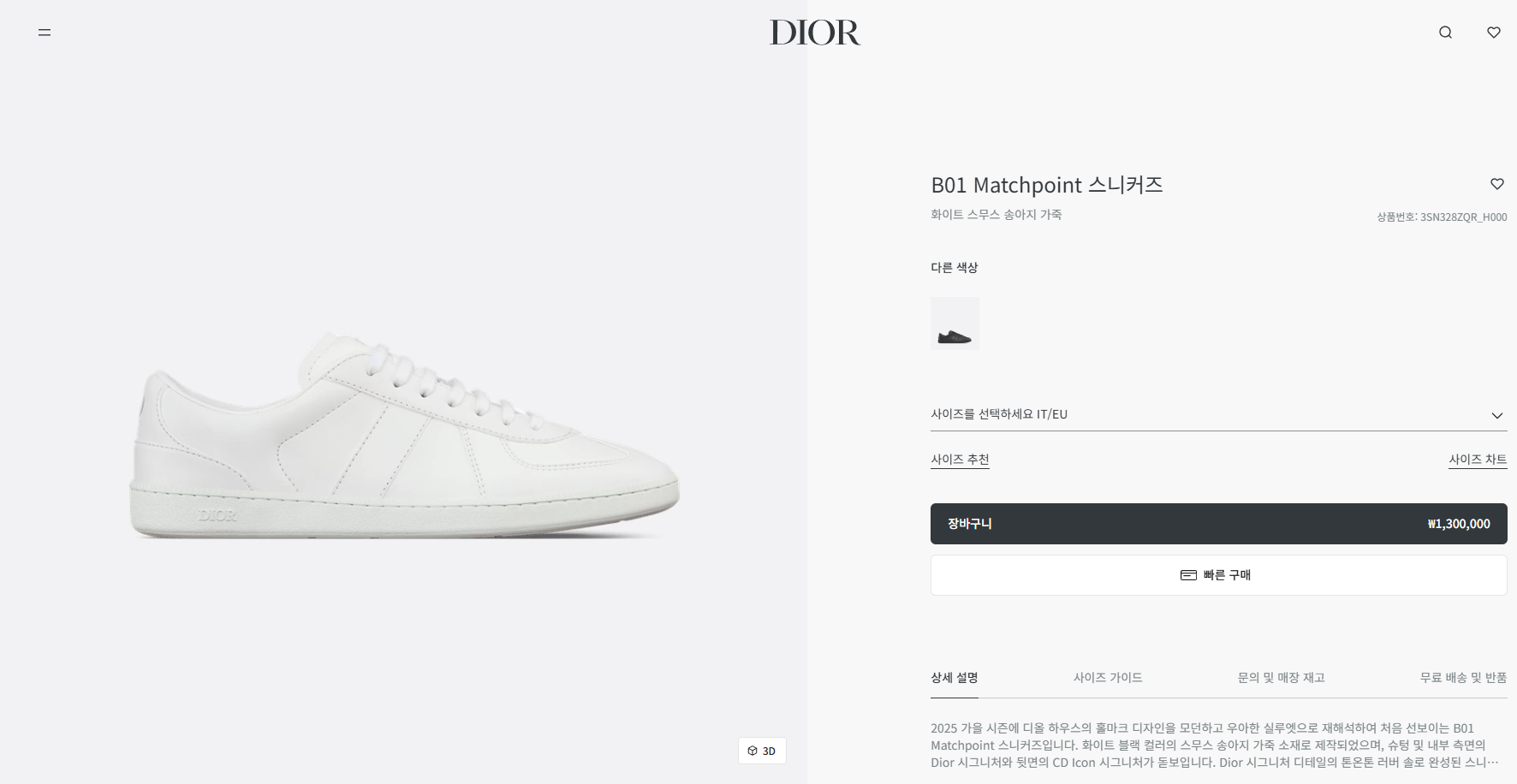
Task: Open the 사이즈 추천 link
Action: click(x=960, y=460)
